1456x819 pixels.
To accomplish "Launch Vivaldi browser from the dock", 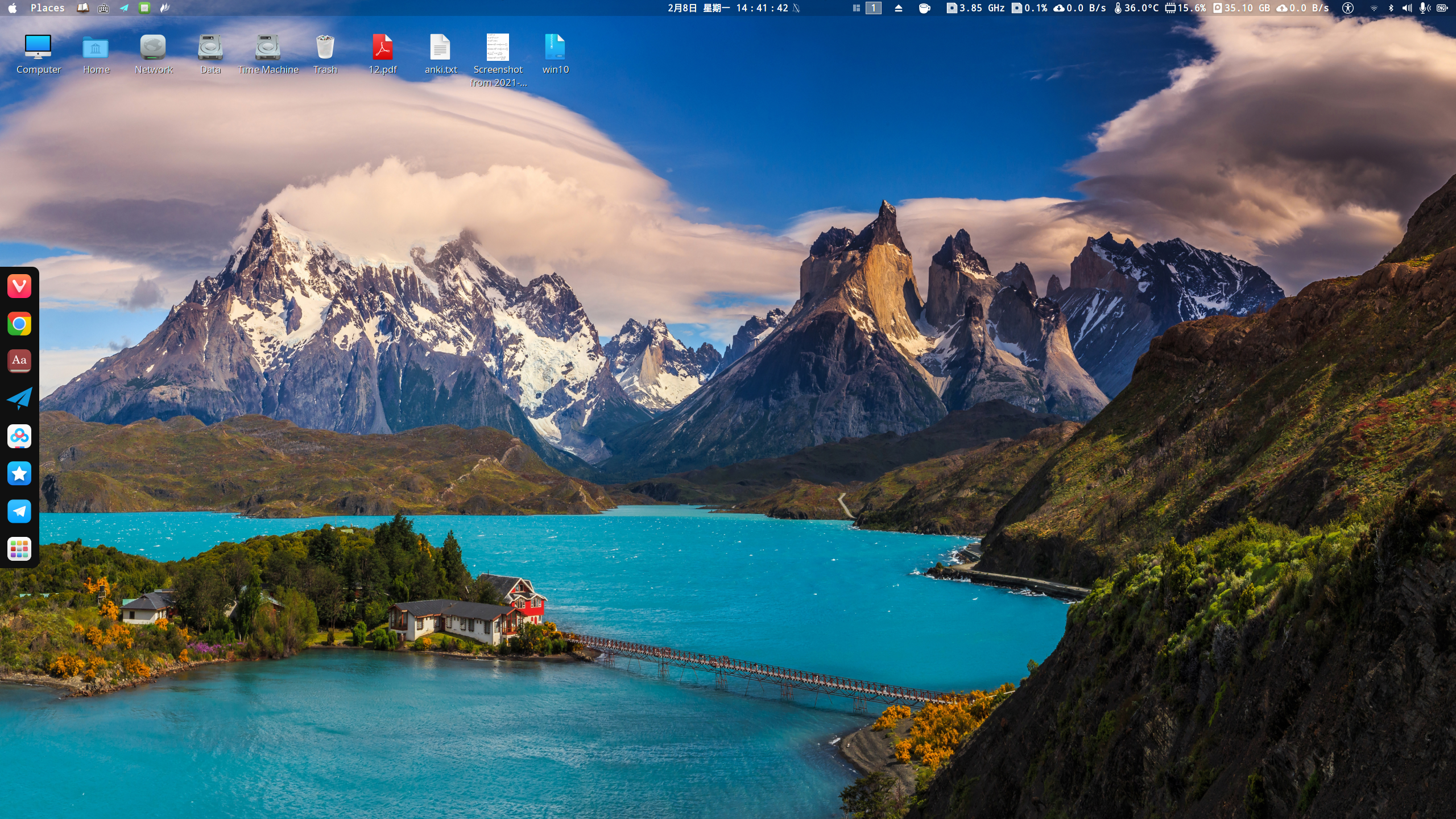I will coord(19,286).
